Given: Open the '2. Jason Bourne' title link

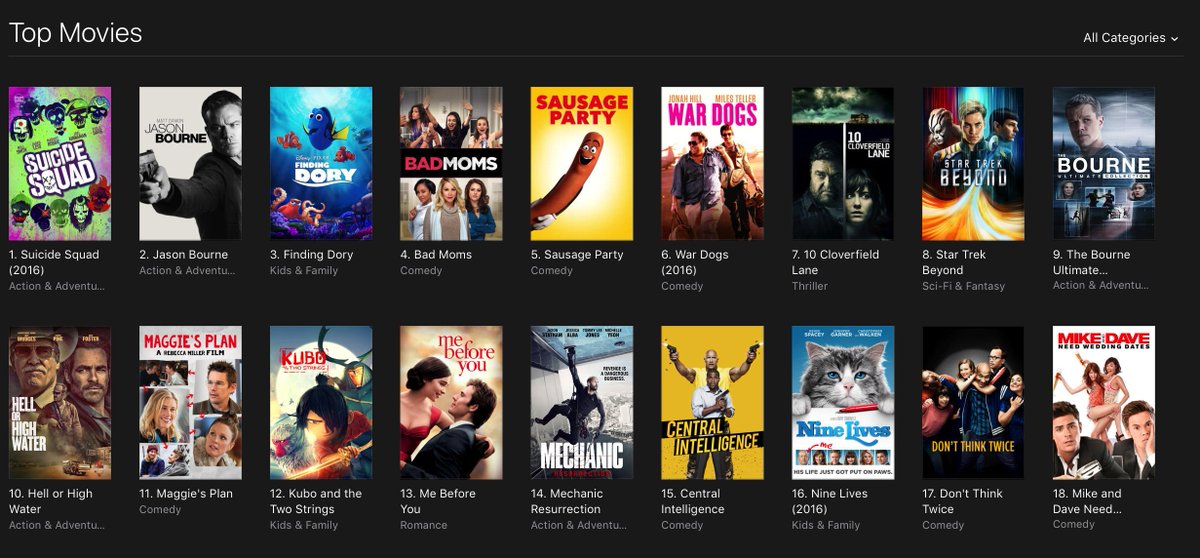Looking at the screenshot, I should [184, 254].
